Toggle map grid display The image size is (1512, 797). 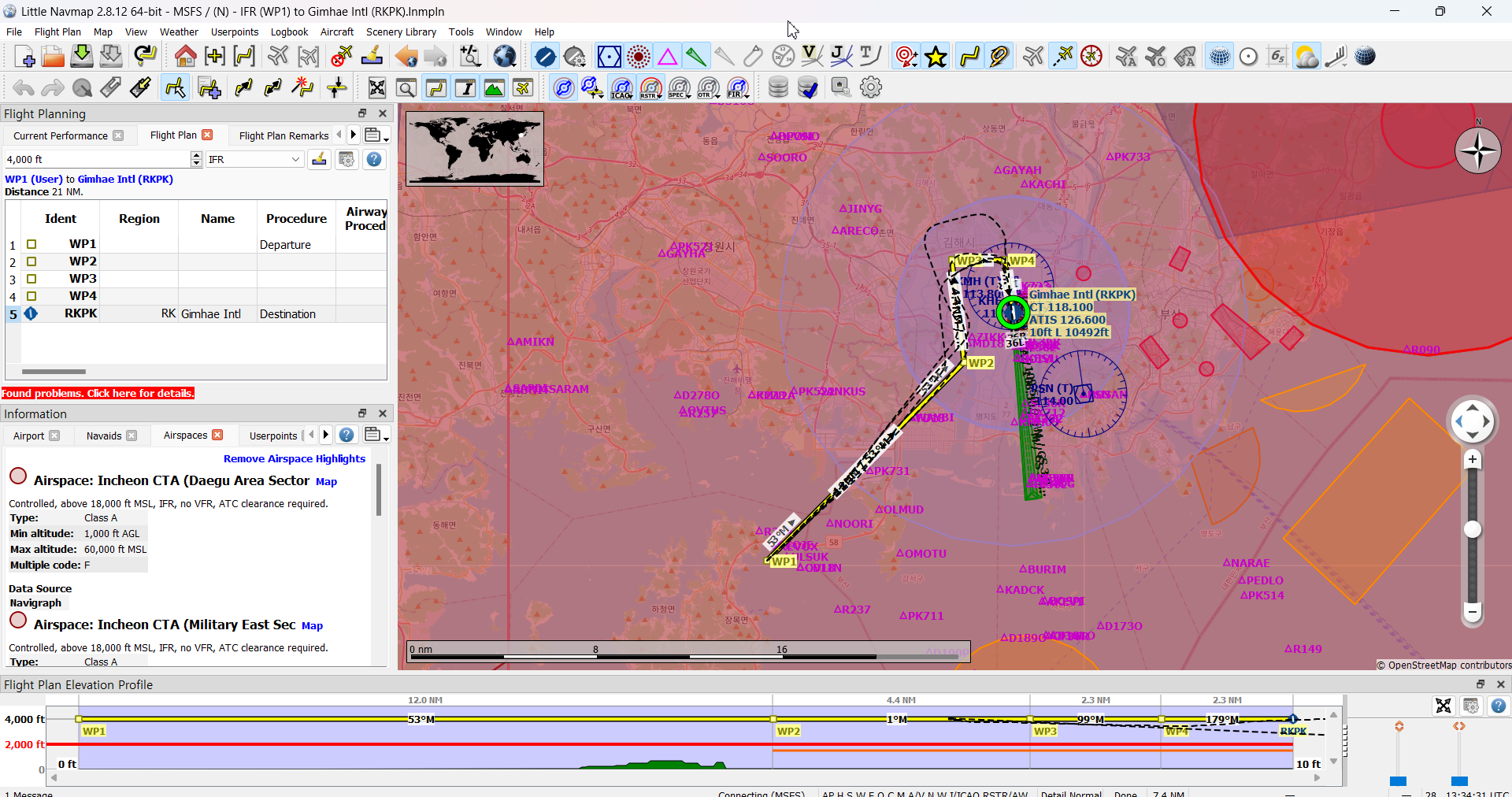1219,57
